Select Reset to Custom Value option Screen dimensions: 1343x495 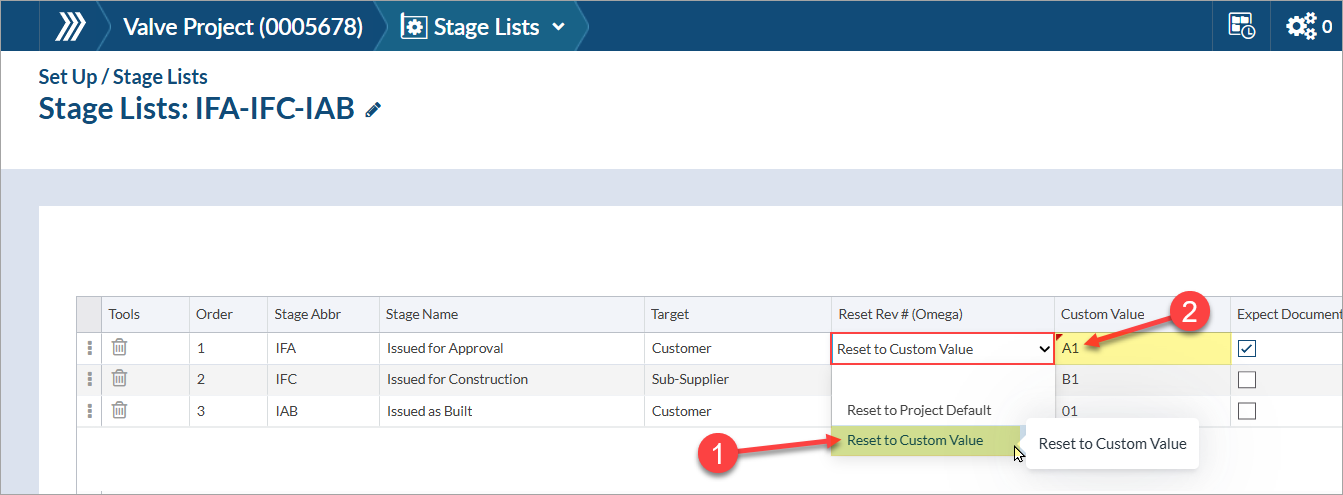[915, 440]
